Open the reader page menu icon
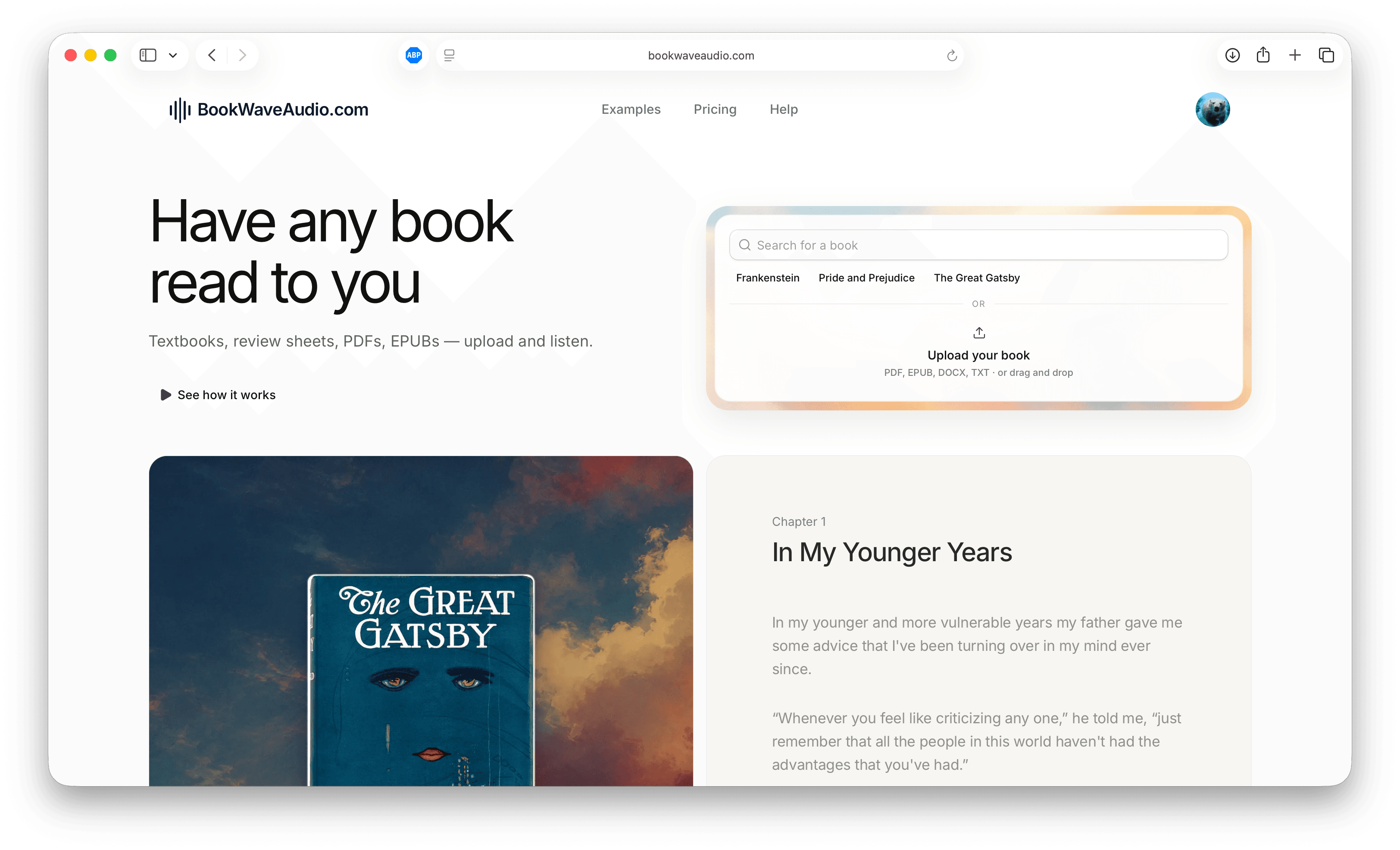This screenshot has width=1400, height=850. [x=449, y=55]
